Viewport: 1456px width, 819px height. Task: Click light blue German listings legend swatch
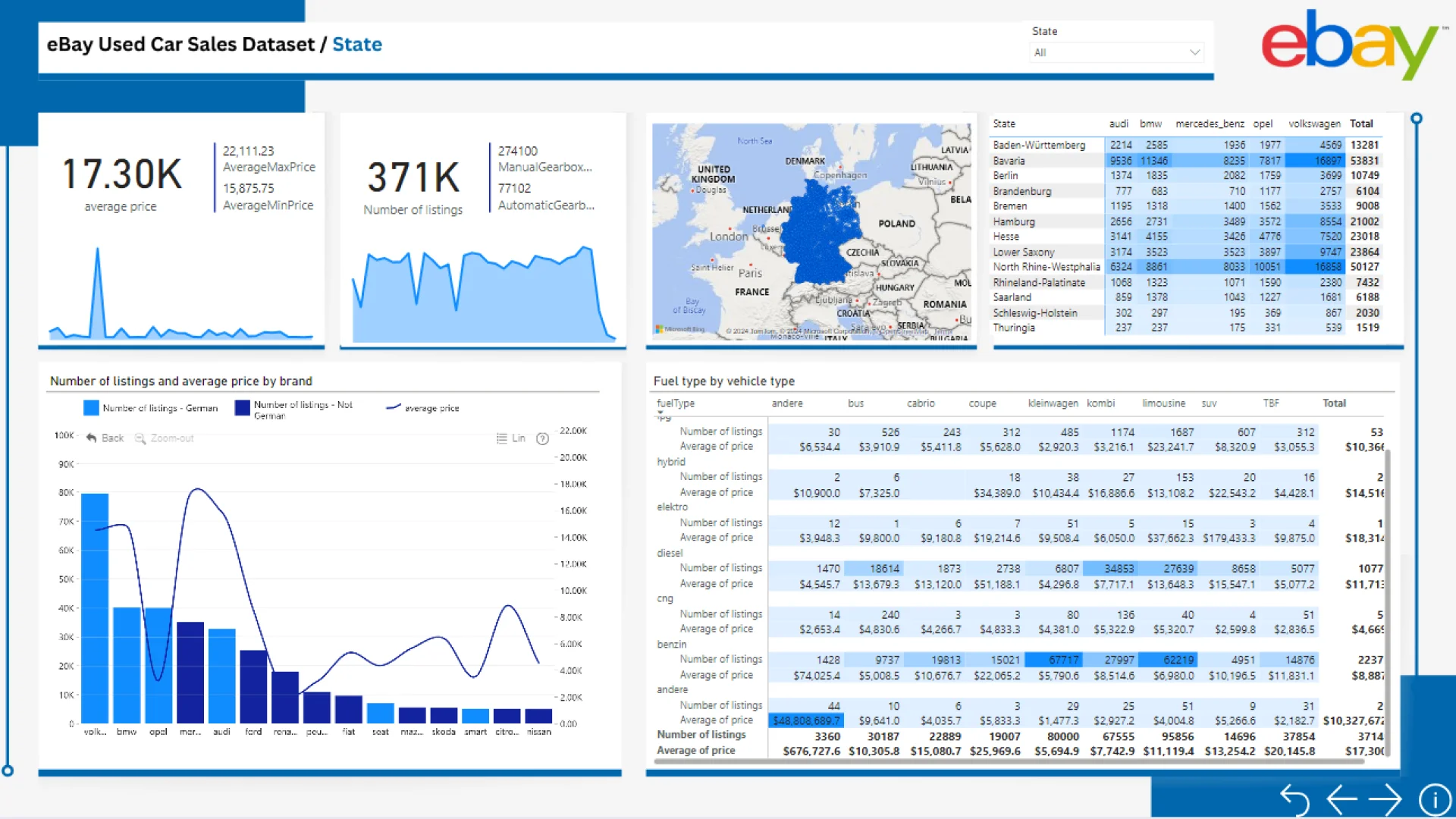[91, 408]
